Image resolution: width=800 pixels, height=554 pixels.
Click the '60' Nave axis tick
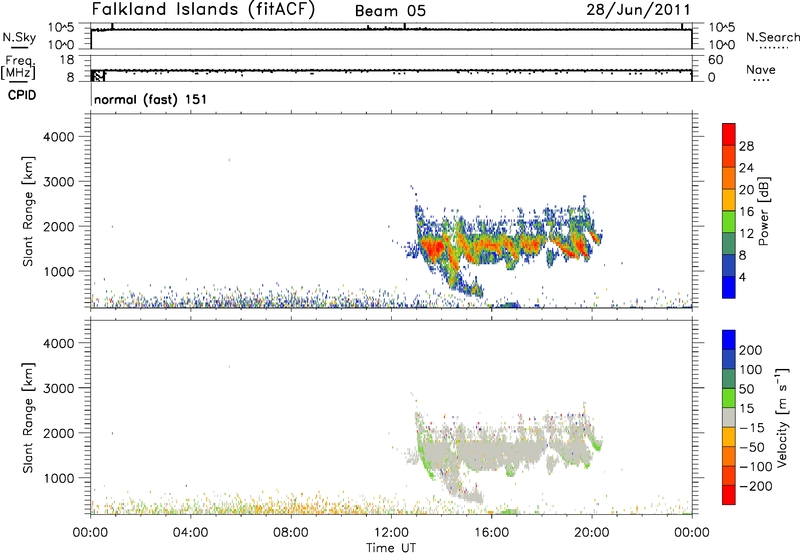[x=716, y=60]
